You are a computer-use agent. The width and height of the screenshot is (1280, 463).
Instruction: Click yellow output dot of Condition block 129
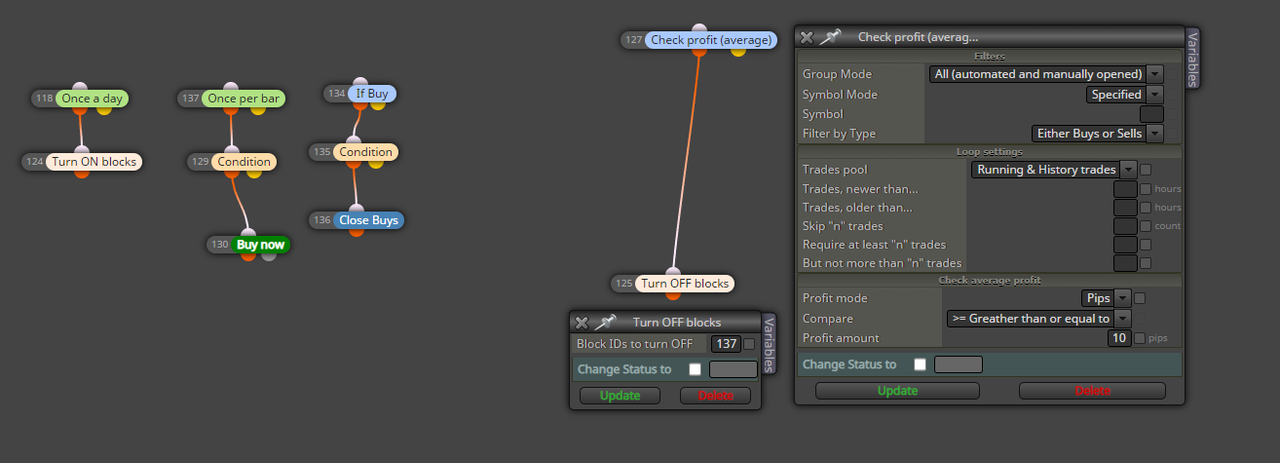254,172
